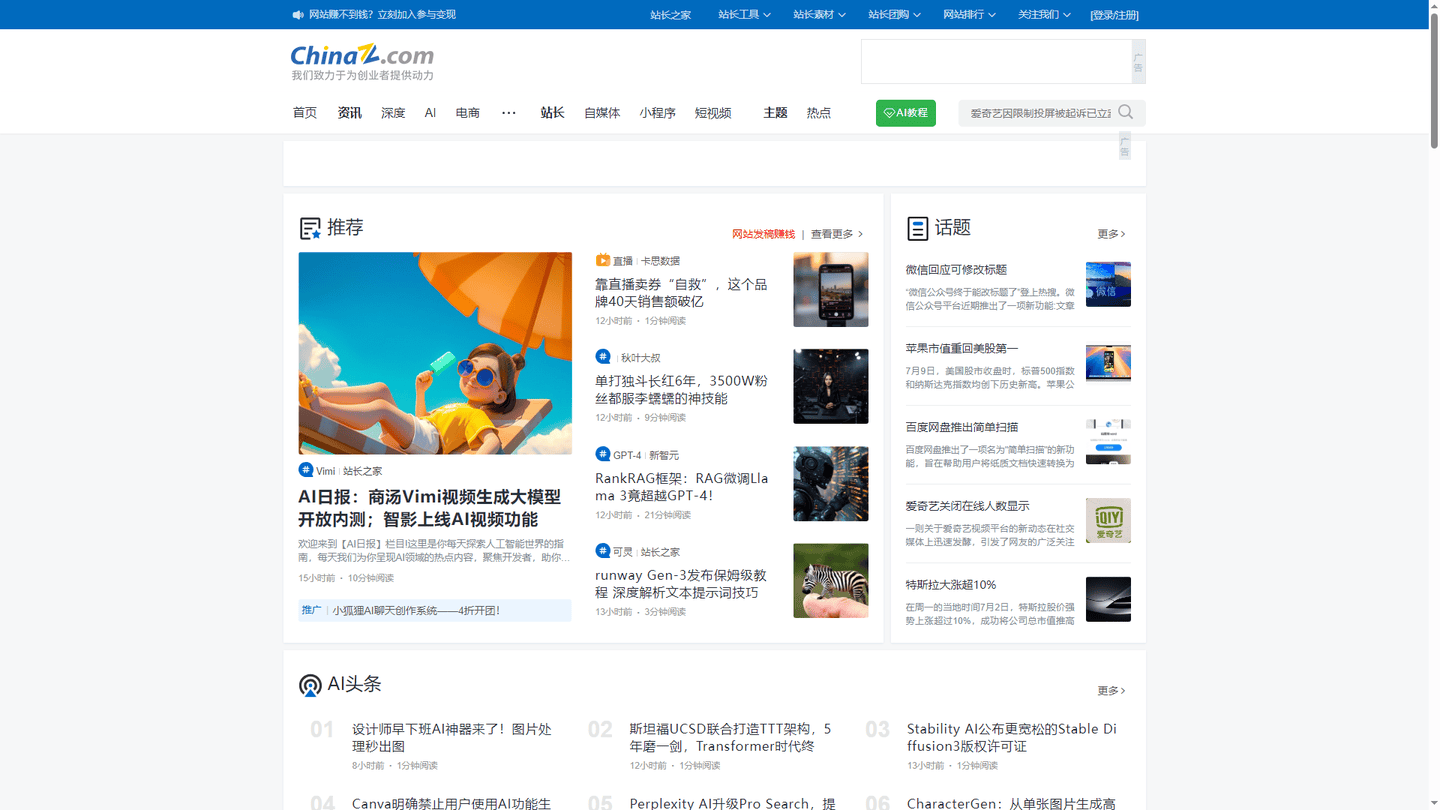Click the green AI教程 button
This screenshot has width=1440, height=810.
906,113
